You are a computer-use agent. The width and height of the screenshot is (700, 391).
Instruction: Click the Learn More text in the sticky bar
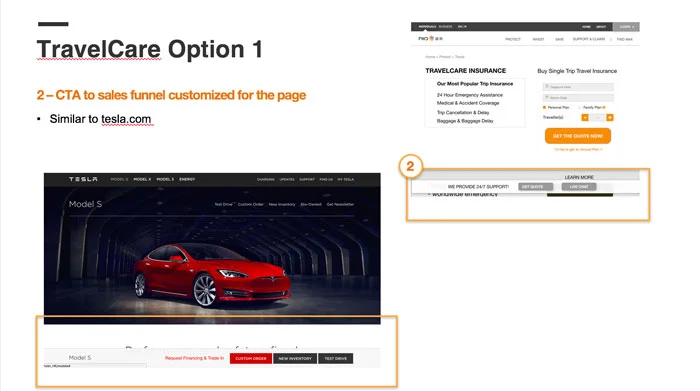(x=579, y=177)
